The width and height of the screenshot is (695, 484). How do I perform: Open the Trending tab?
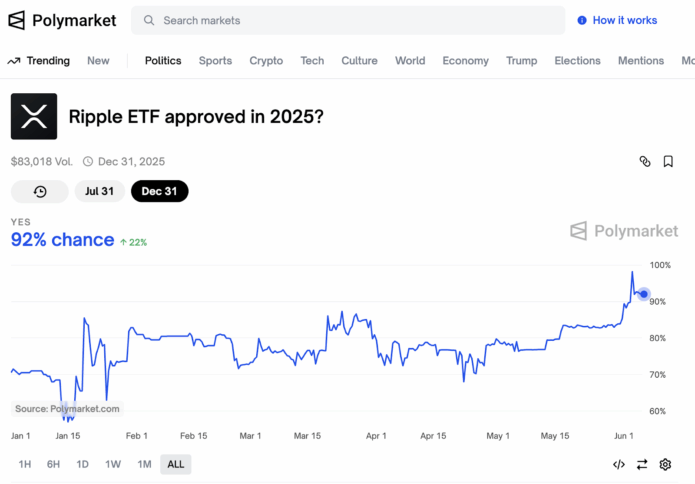pyautogui.click(x=39, y=61)
